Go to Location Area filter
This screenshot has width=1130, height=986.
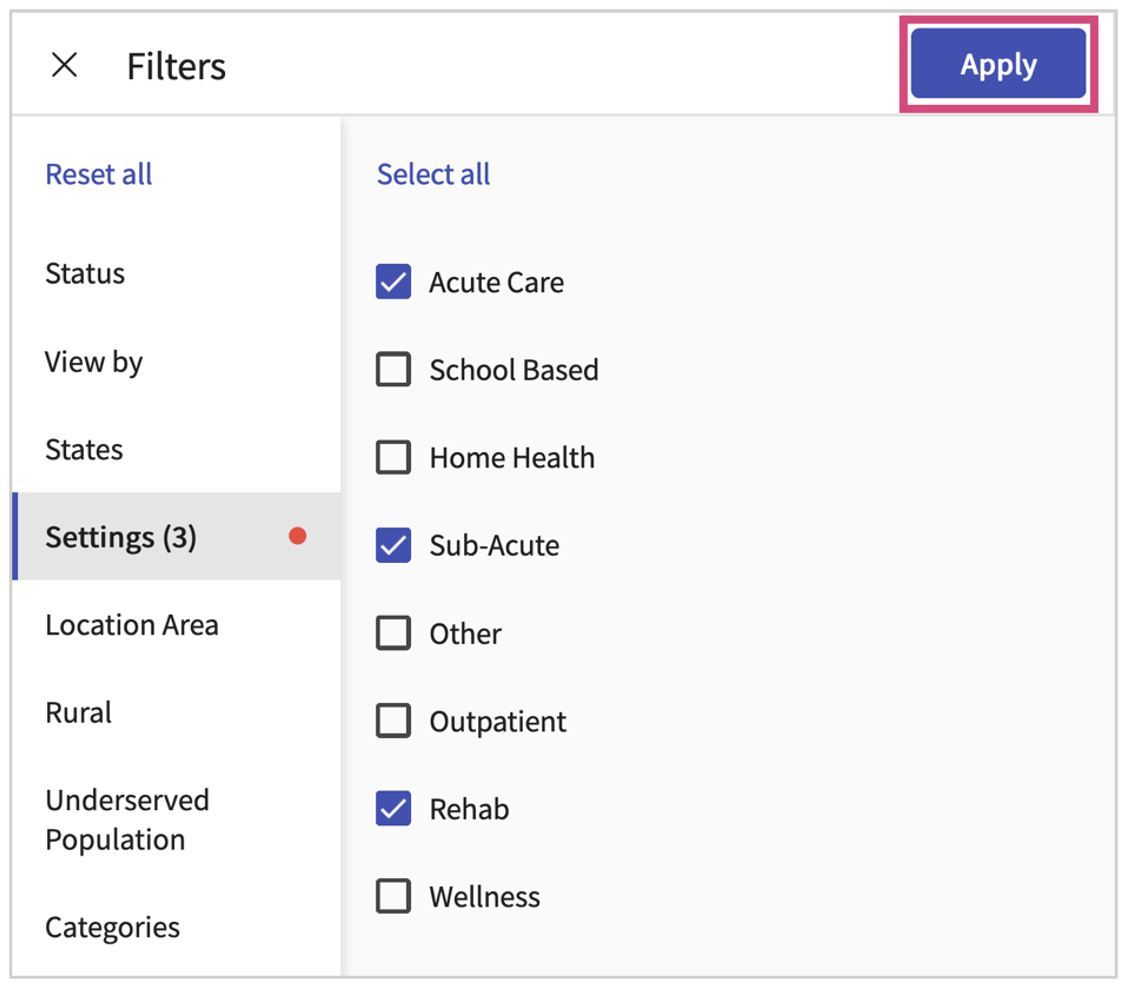[131, 625]
